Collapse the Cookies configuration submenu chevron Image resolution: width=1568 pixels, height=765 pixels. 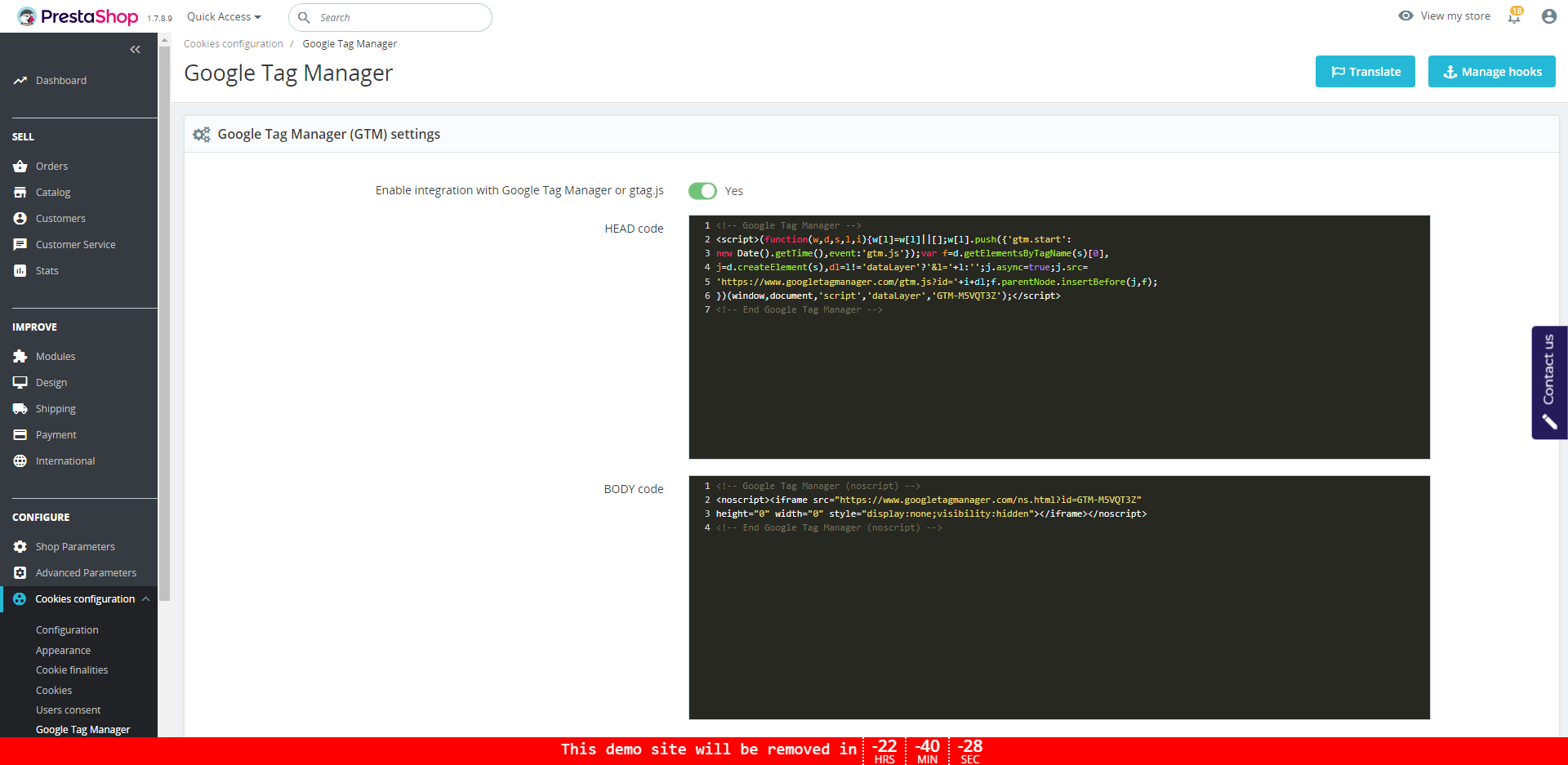pyautogui.click(x=146, y=598)
